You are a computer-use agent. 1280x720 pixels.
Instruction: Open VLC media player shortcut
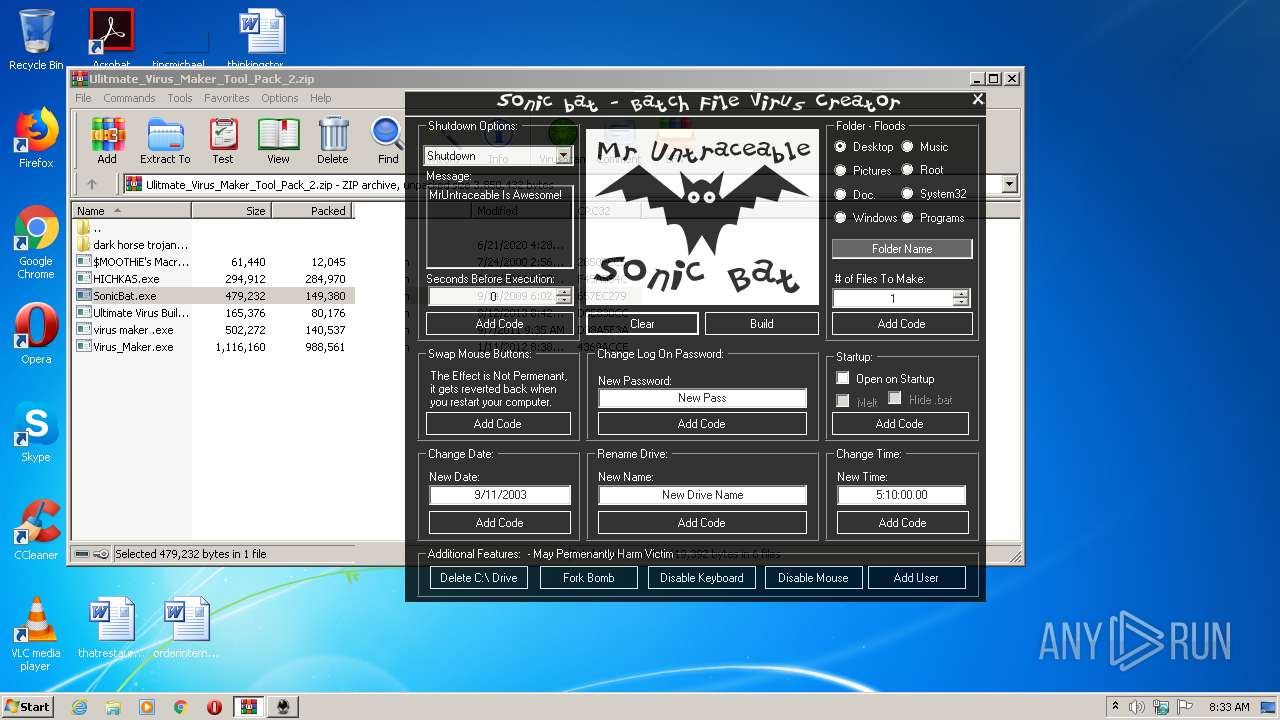(x=36, y=634)
